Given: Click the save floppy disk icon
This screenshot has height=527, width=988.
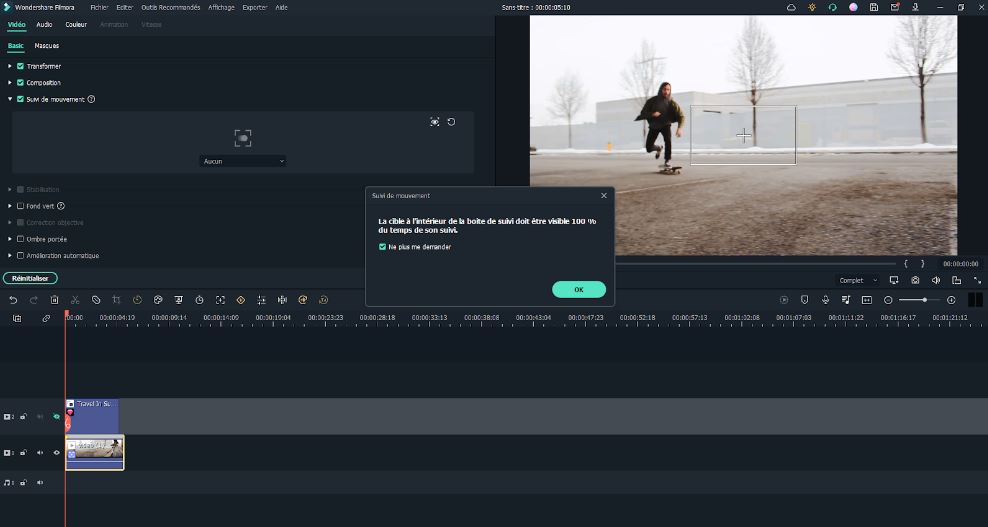Looking at the screenshot, I should pyautogui.click(x=874, y=8).
